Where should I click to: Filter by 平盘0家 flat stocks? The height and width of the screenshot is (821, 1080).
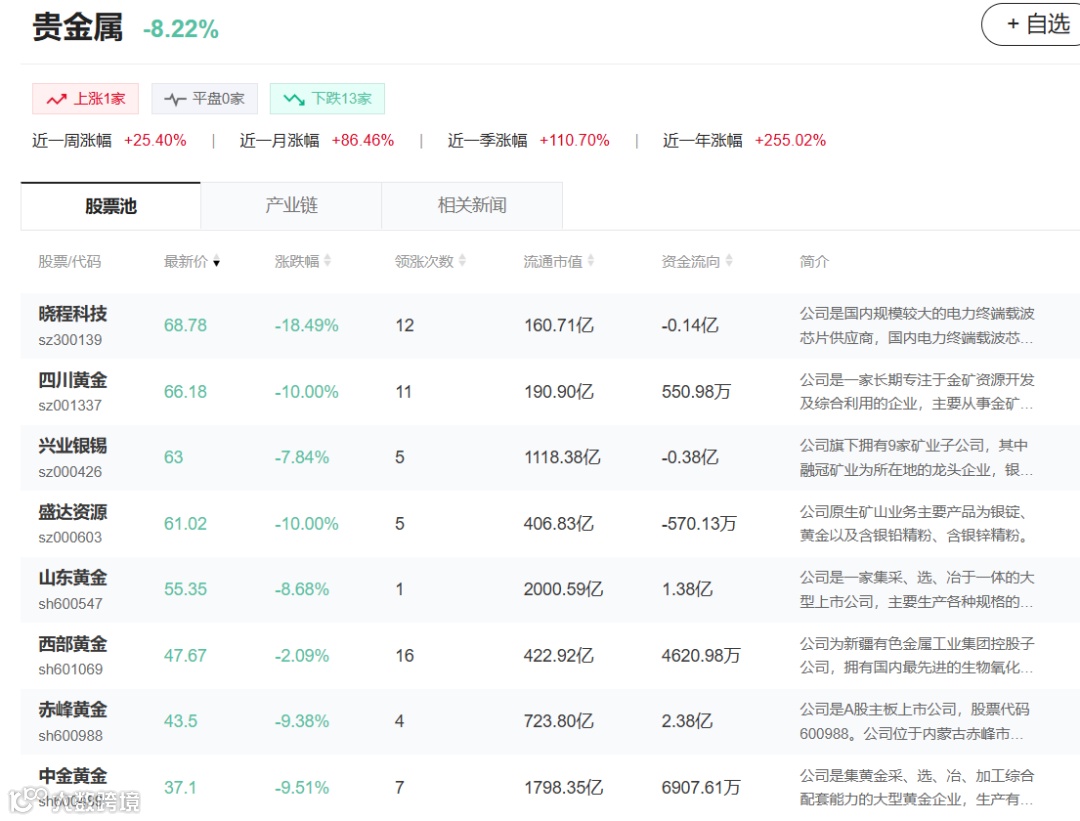pos(205,98)
